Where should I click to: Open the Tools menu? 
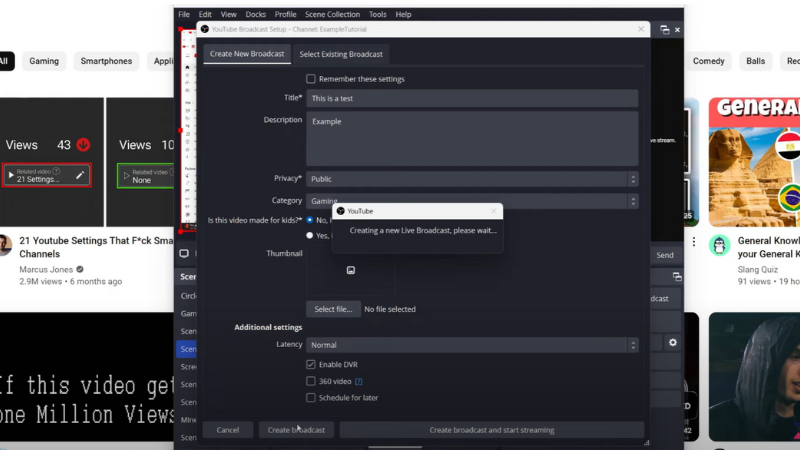(378, 14)
